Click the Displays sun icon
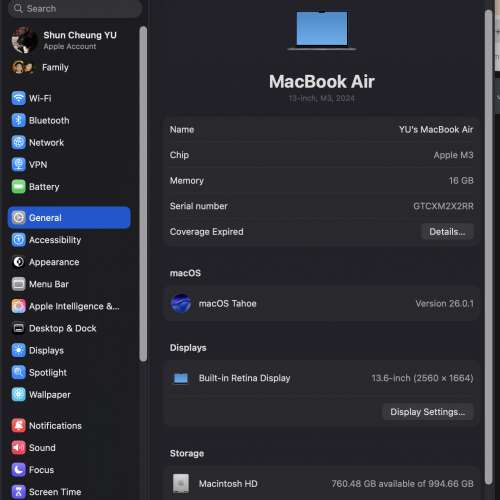 [x=18, y=350]
